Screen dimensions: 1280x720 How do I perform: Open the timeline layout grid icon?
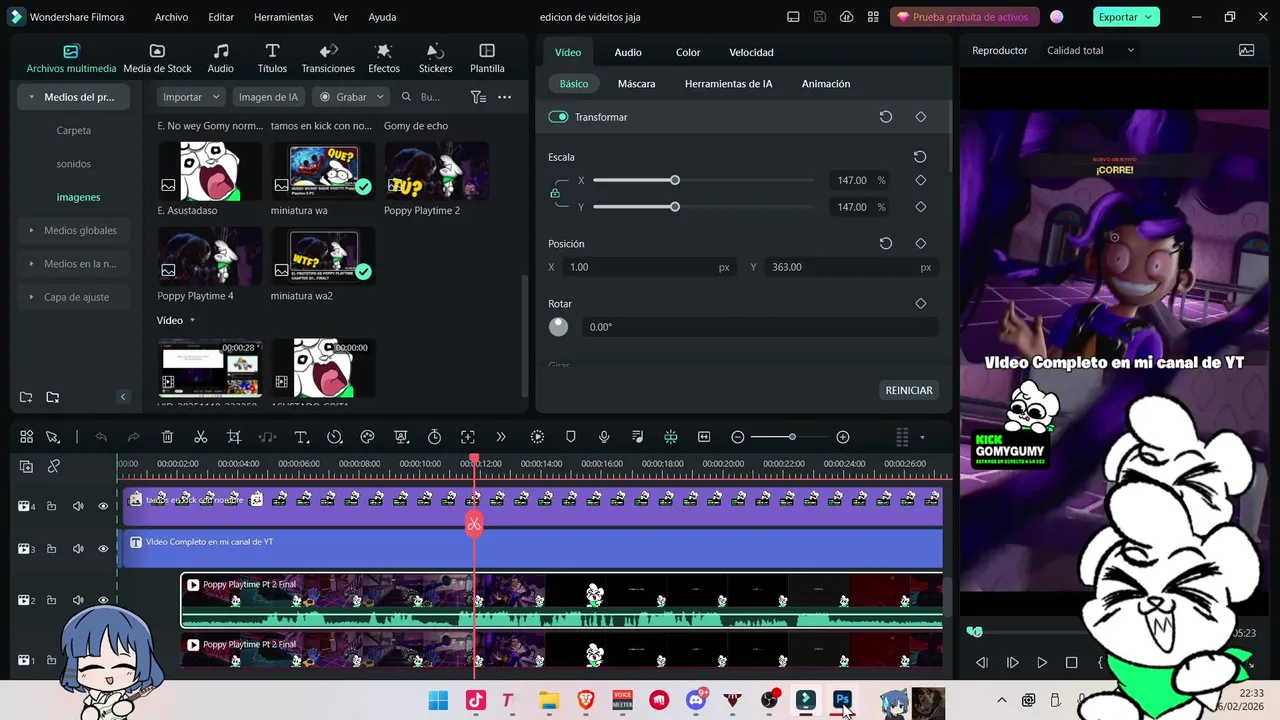pyautogui.click(x=26, y=437)
